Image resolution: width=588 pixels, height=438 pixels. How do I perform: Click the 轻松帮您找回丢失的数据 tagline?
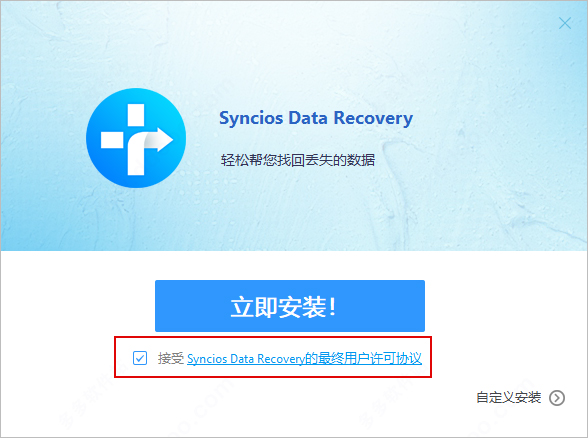298,160
